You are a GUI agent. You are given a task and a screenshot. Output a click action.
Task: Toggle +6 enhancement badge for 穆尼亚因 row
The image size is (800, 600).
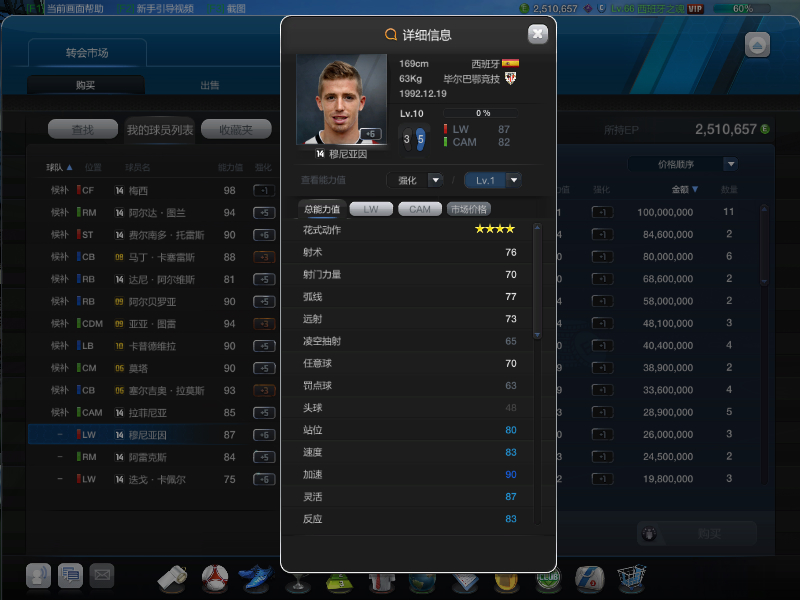point(264,435)
